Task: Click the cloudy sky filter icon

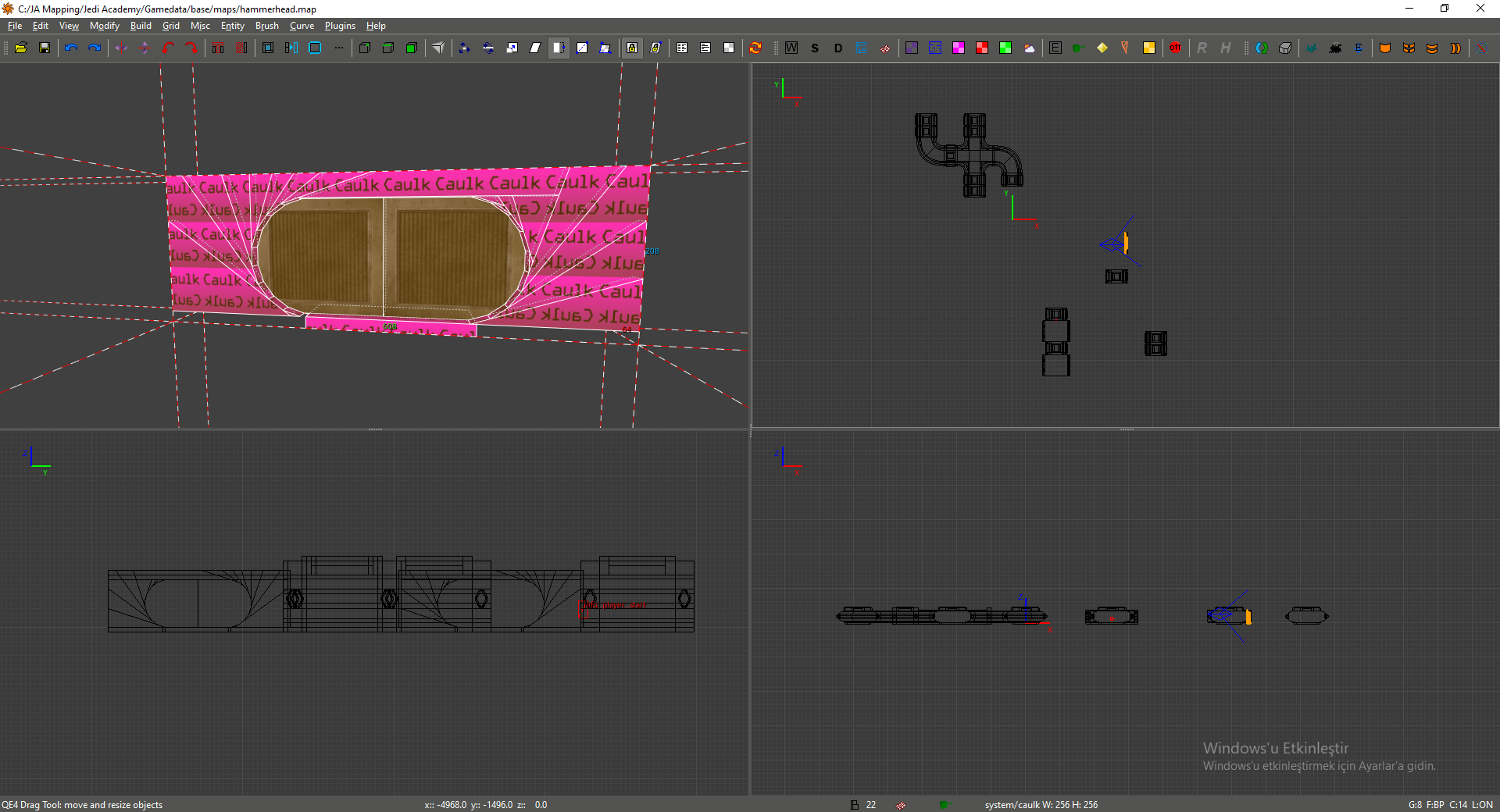Action: pos(1029,48)
